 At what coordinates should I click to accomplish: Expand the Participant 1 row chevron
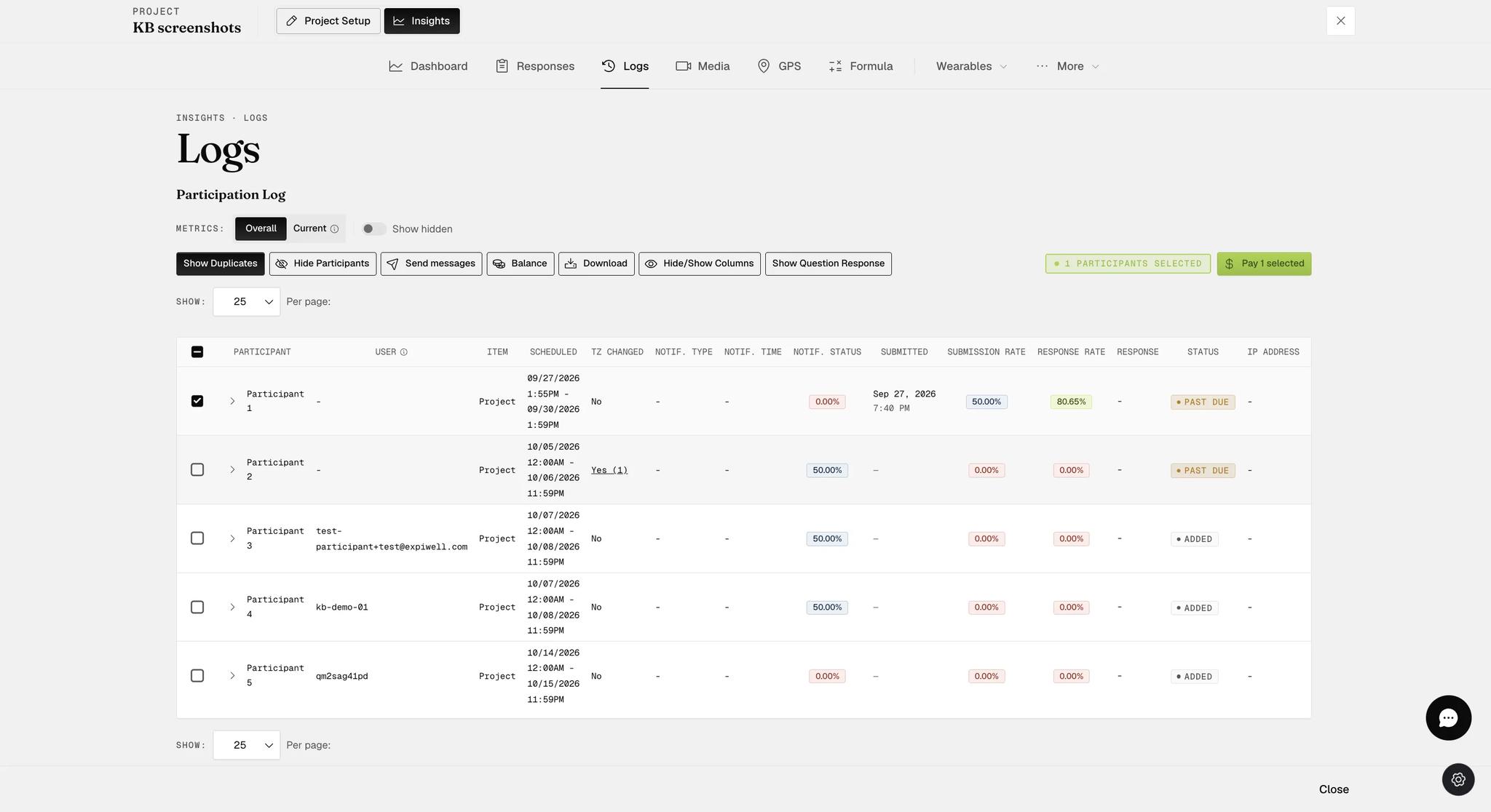click(x=232, y=402)
